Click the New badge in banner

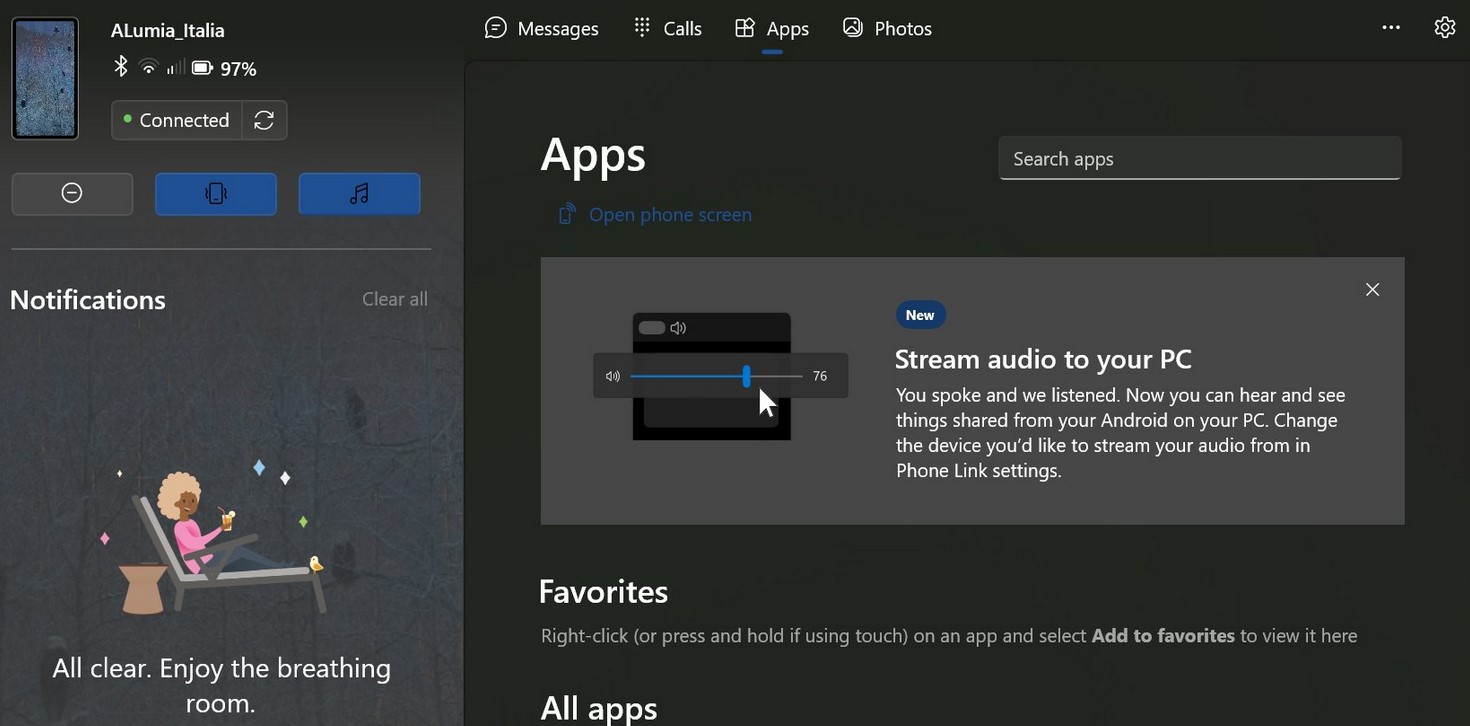[x=920, y=315]
